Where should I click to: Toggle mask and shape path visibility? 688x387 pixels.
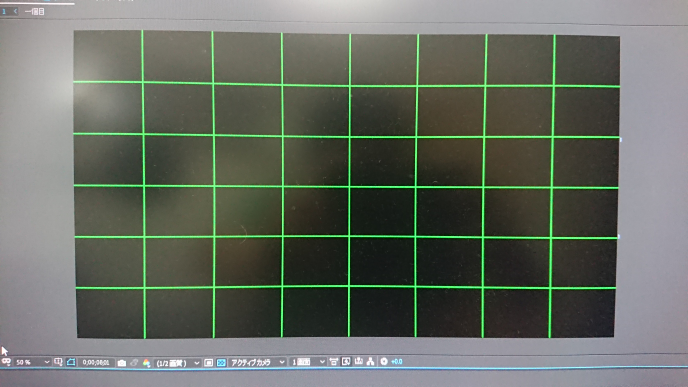click(71, 362)
